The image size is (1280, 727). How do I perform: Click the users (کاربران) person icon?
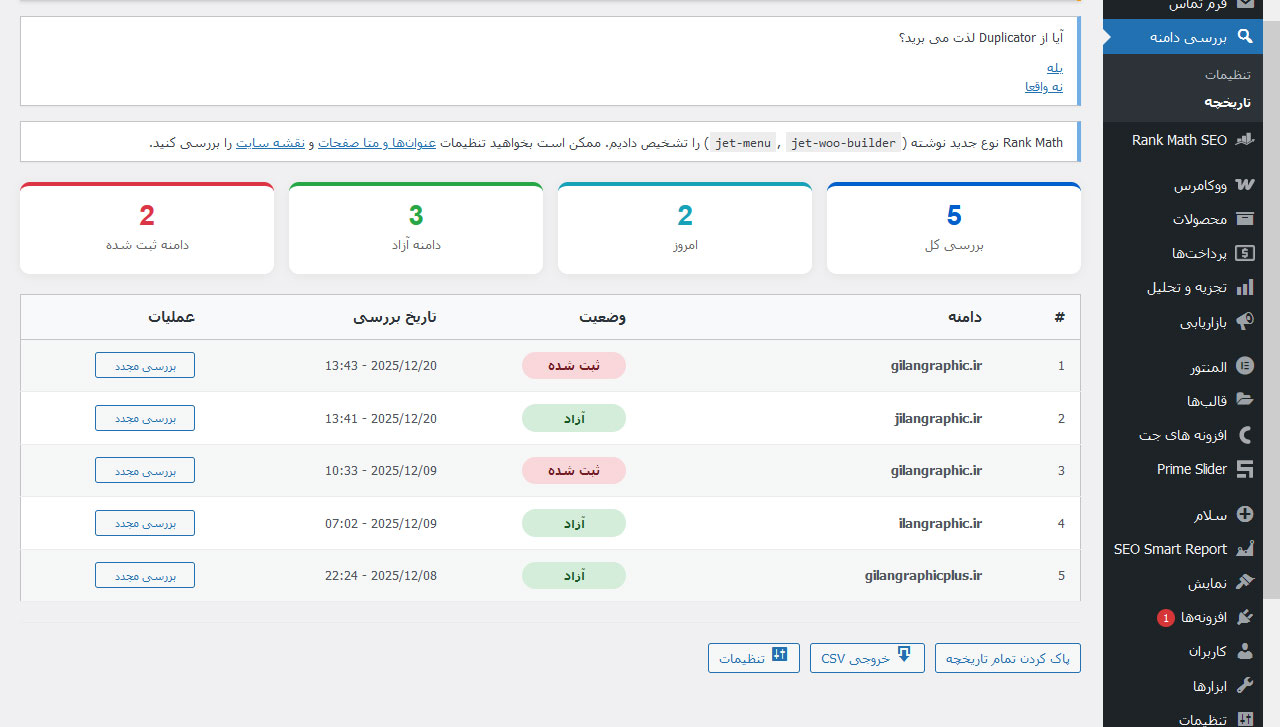pos(1245,651)
